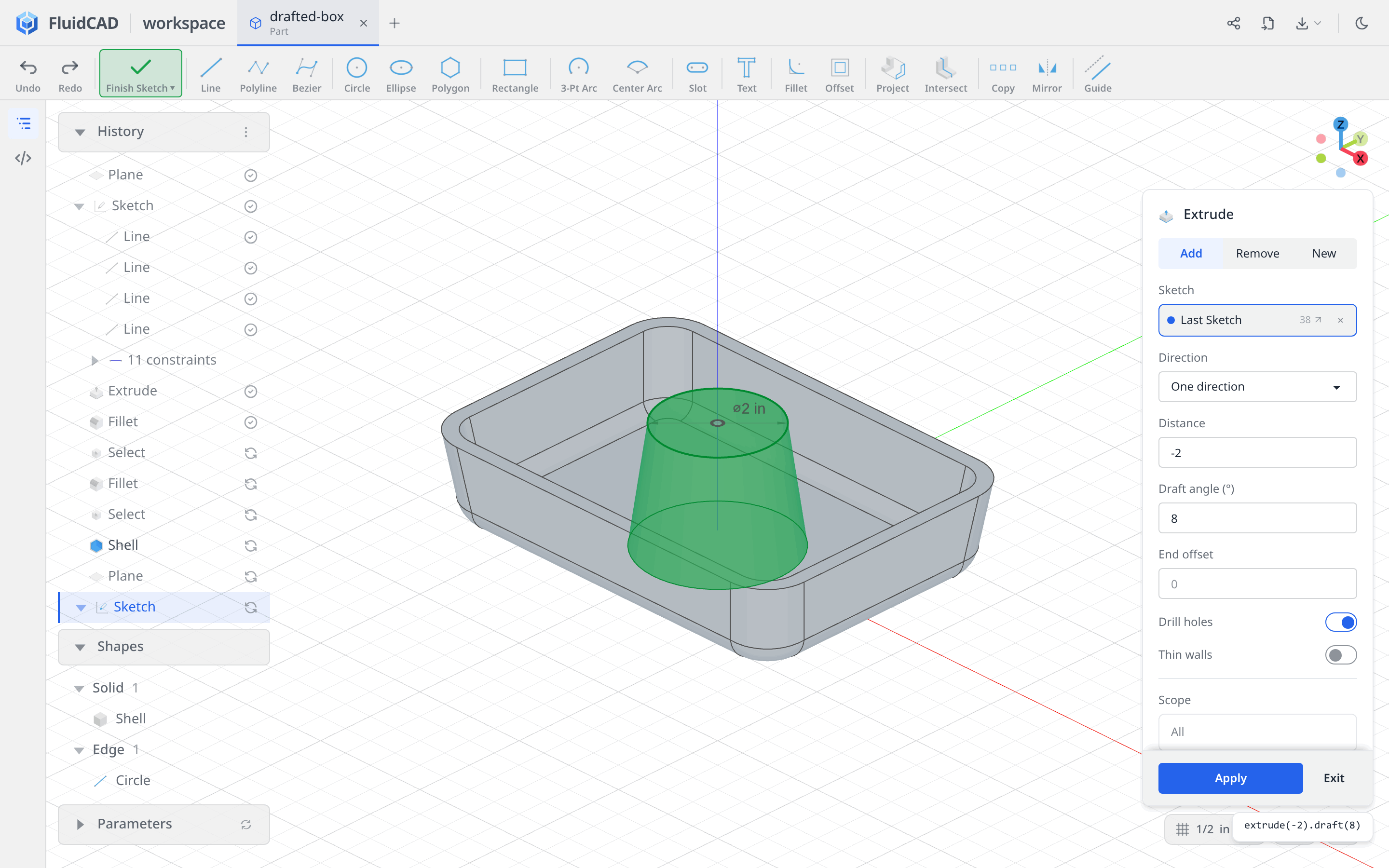Viewport: 1389px width, 868px height.
Task: Open the Direction dropdown
Action: click(1257, 386)
